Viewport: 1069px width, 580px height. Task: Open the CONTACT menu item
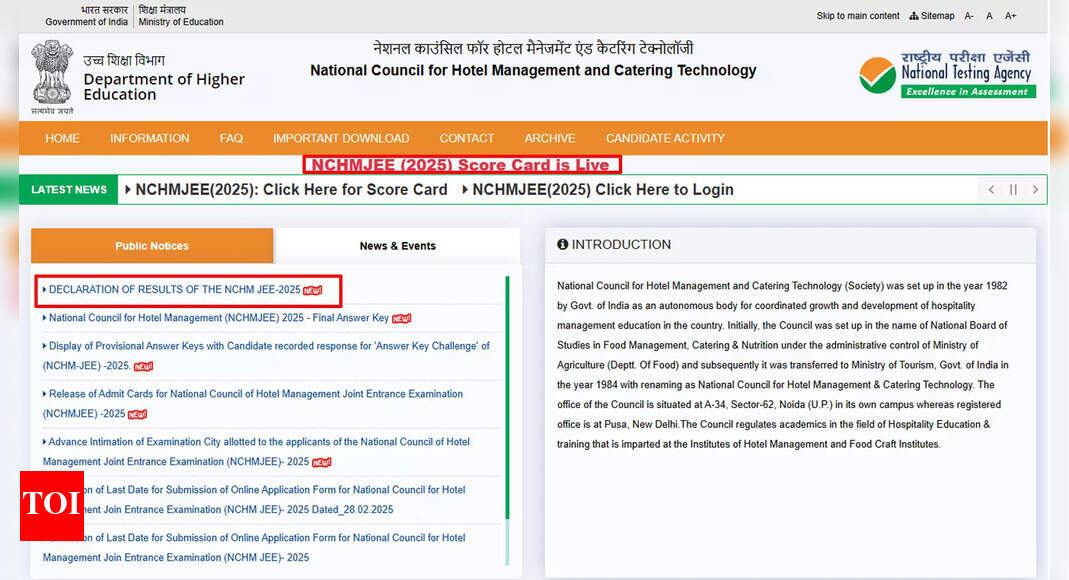coord(466,138)
